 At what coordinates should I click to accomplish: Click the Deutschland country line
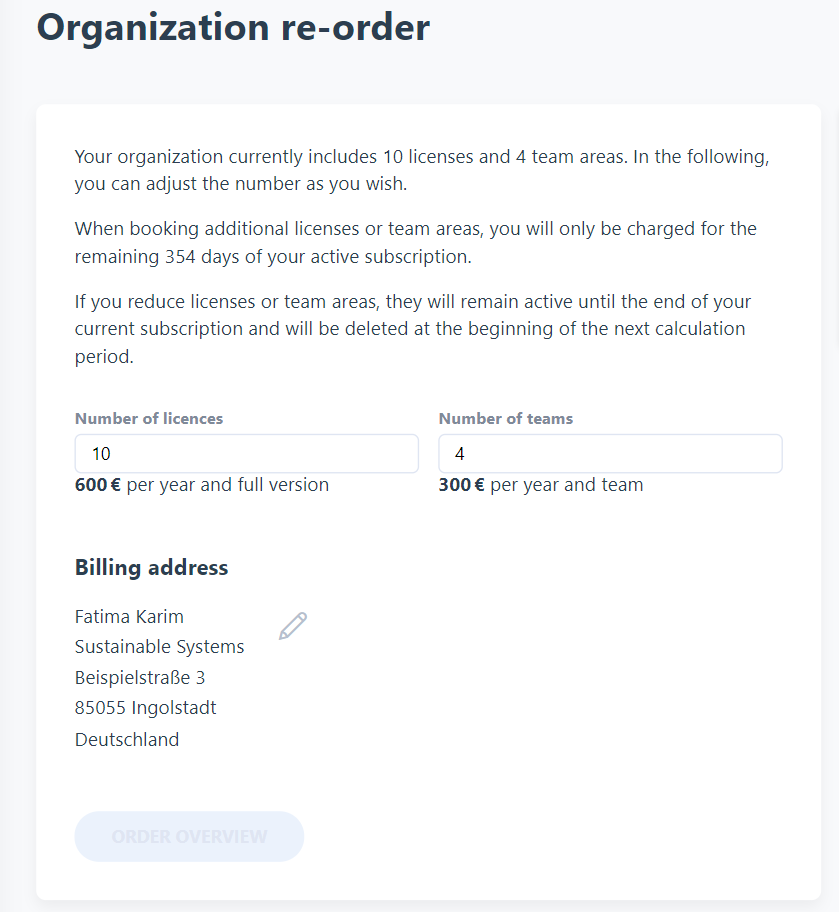click(127, 739)
